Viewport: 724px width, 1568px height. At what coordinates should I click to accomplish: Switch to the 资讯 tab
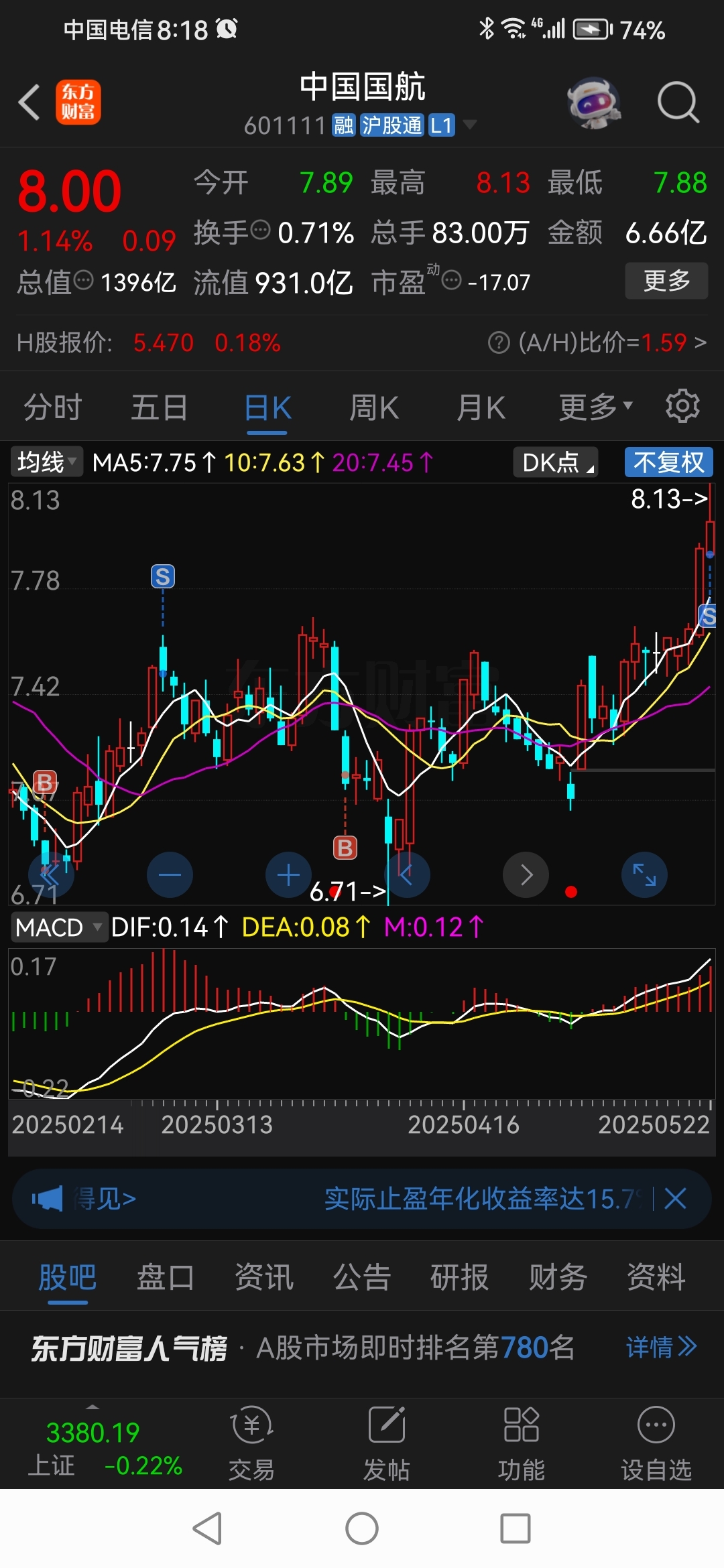click(x=264, y=1277)
